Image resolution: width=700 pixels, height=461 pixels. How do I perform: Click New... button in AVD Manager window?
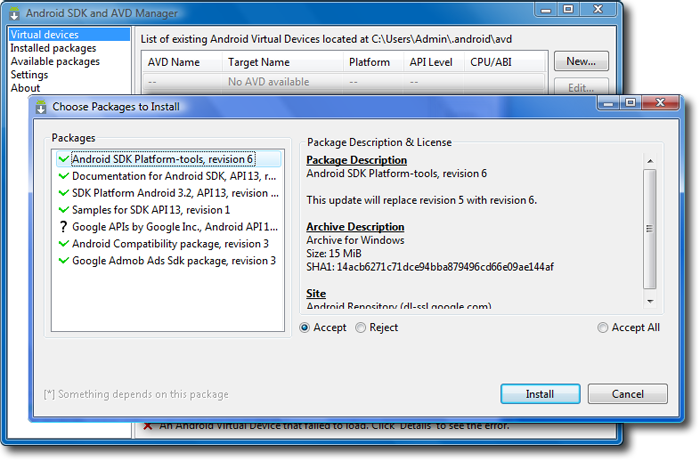coord(581,61)
